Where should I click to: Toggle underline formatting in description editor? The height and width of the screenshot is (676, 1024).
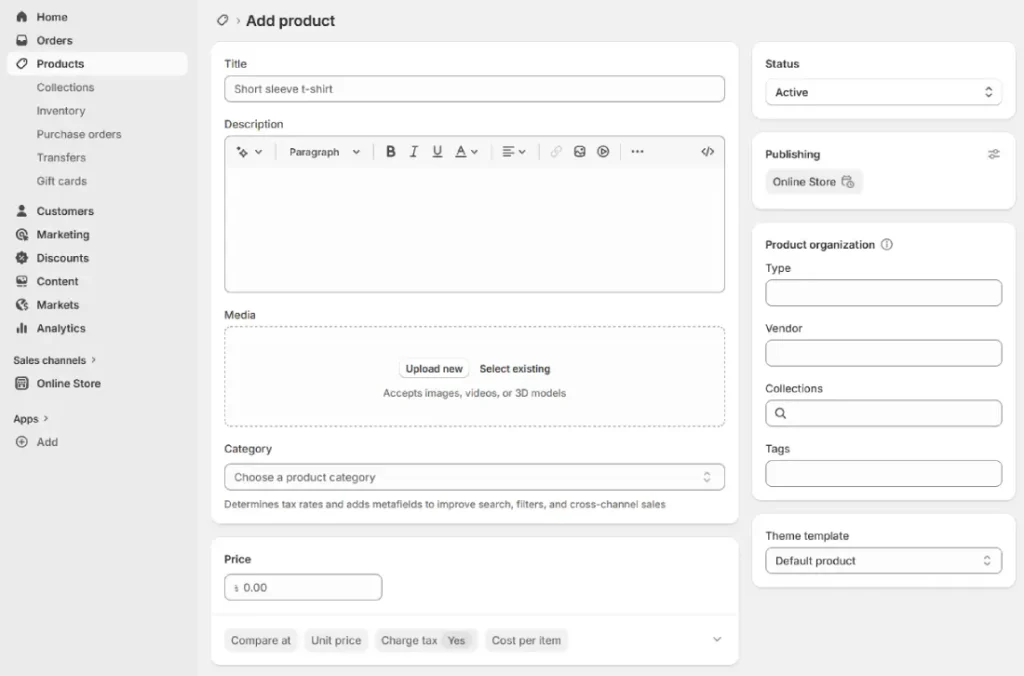[x=438, y=152]
